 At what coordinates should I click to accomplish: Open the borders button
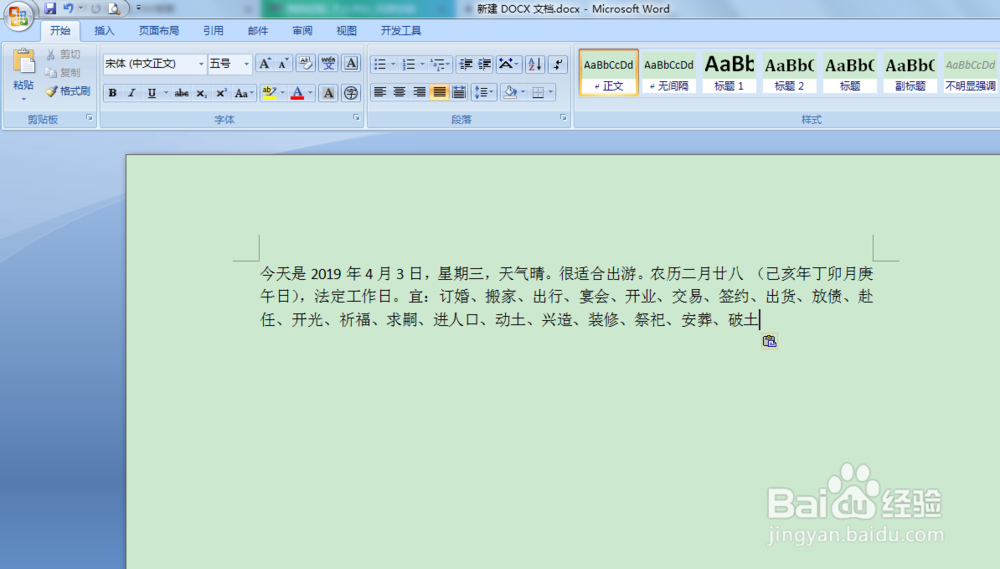click(x=538, y=92)
